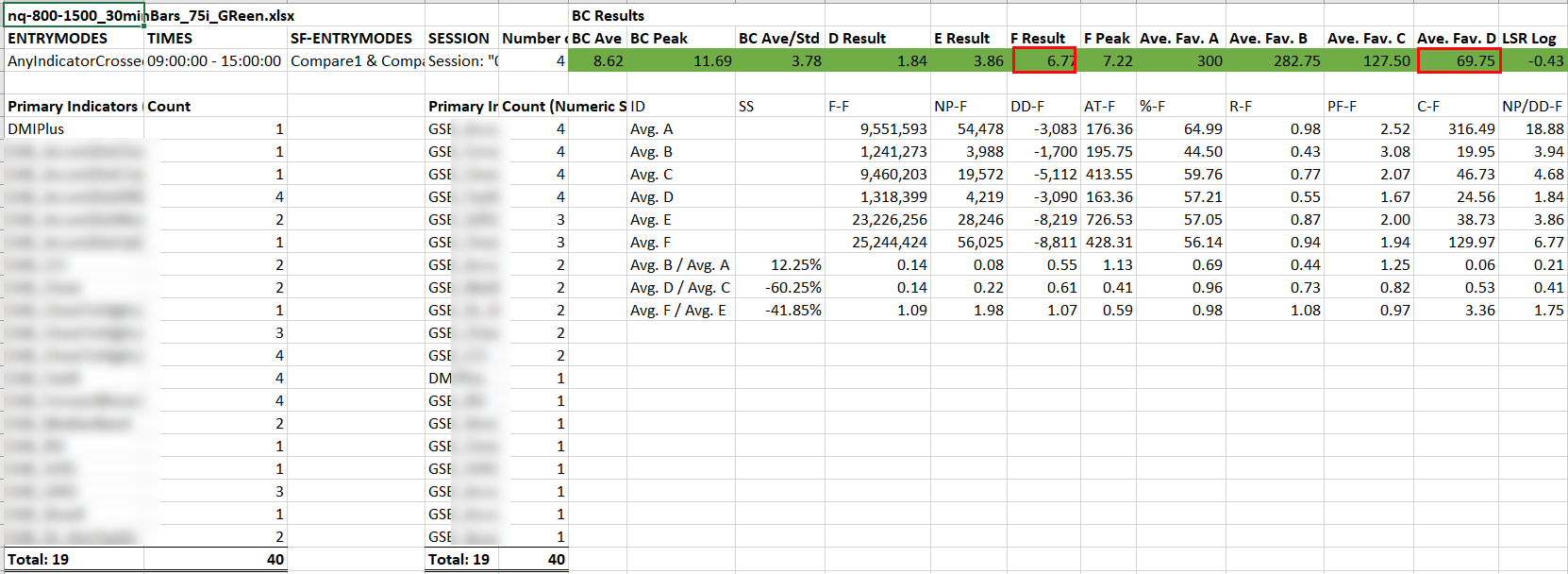Click the F-F value 25,244,424
Image resolution: width=1568 pixels, height=574 pixels.
click(877, 243)
